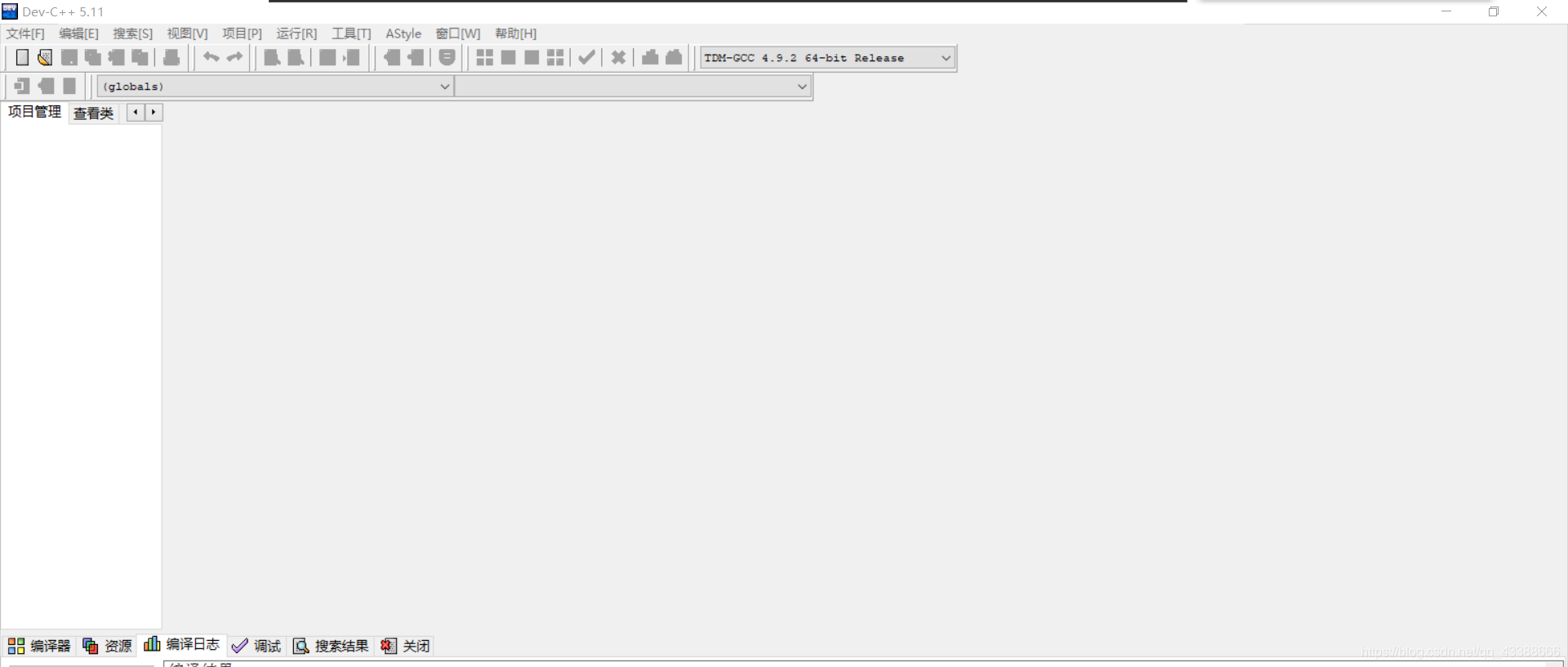Click the Save file toolbar icon

coord(69,57)
